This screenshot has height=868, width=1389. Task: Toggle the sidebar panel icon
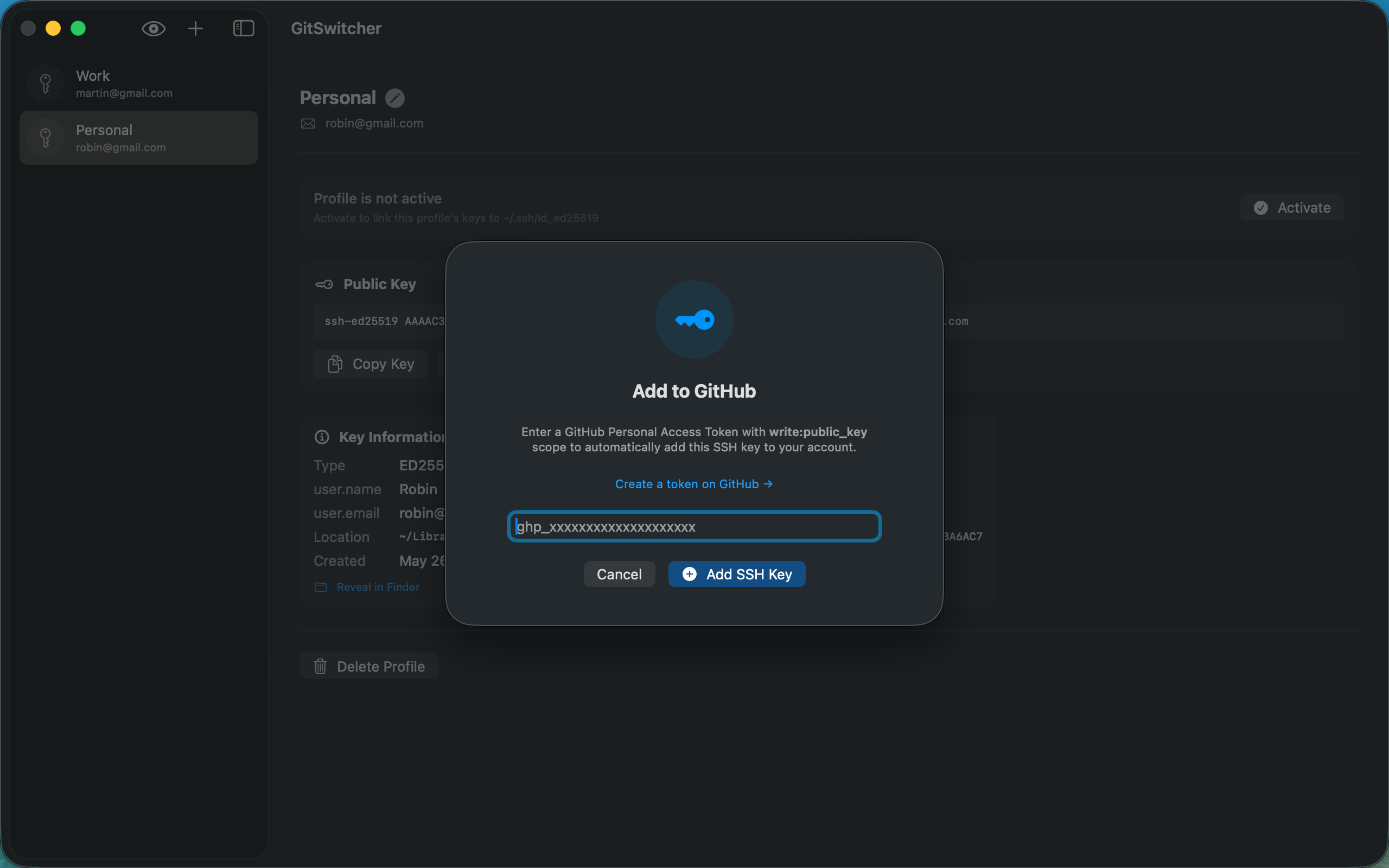click(244, 29)
